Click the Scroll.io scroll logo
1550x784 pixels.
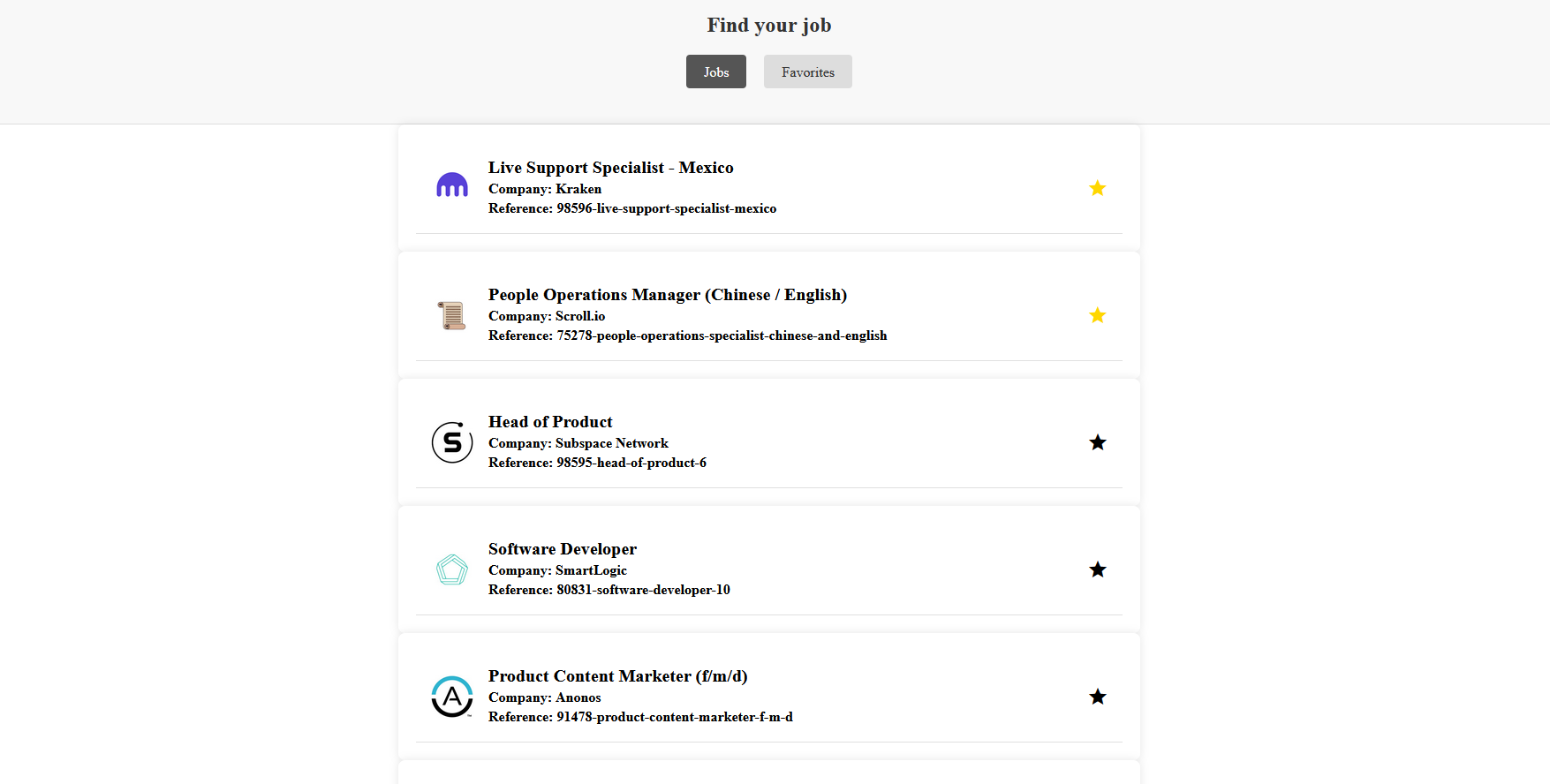point(451,315)
